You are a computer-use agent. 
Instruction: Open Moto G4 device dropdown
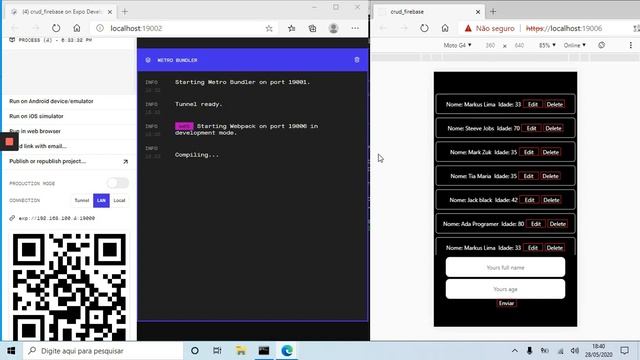click(457, 45)
